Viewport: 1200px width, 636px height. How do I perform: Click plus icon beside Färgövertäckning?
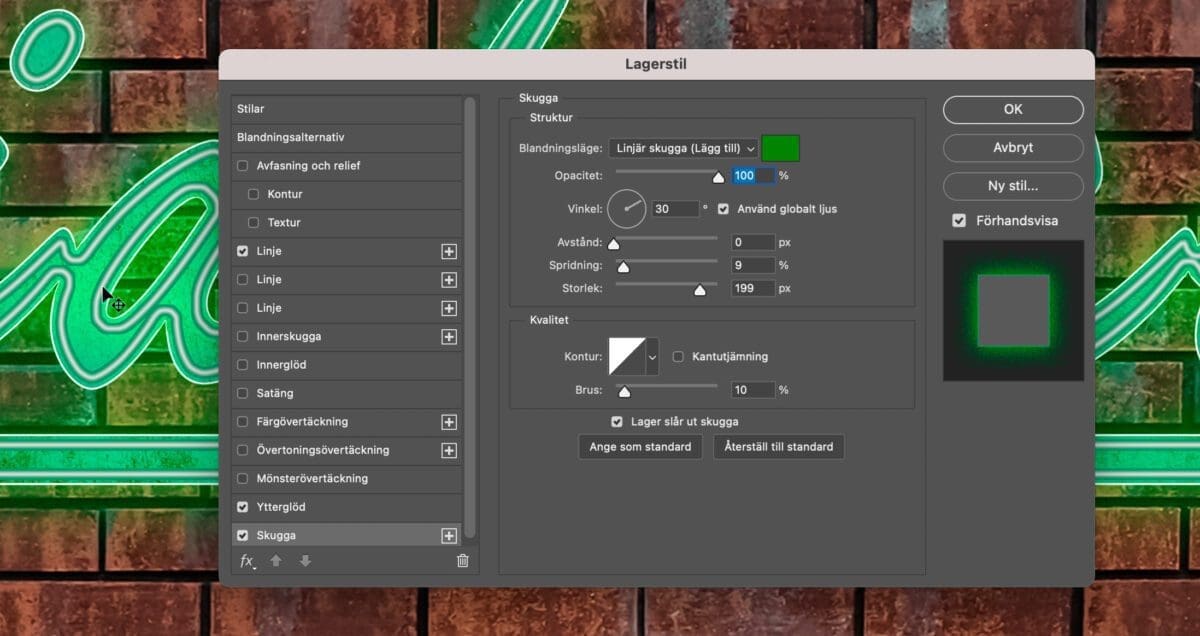click(449, 422)
